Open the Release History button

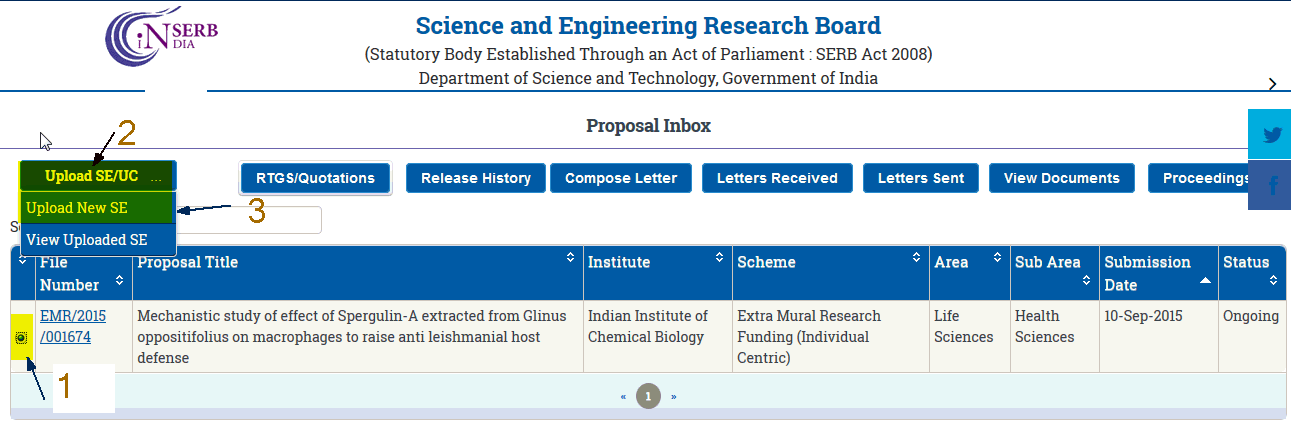(475, 178)
